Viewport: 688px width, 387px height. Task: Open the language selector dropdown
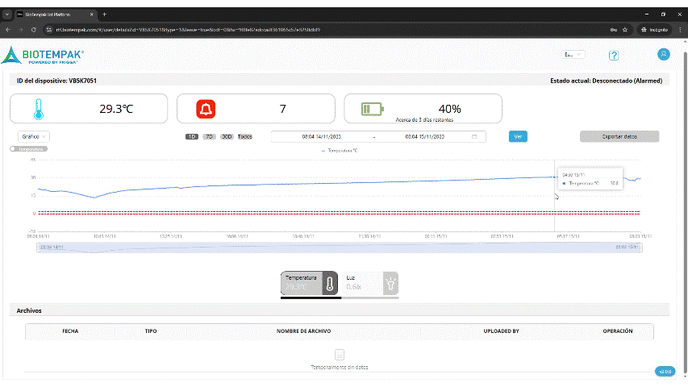point(573,55)
